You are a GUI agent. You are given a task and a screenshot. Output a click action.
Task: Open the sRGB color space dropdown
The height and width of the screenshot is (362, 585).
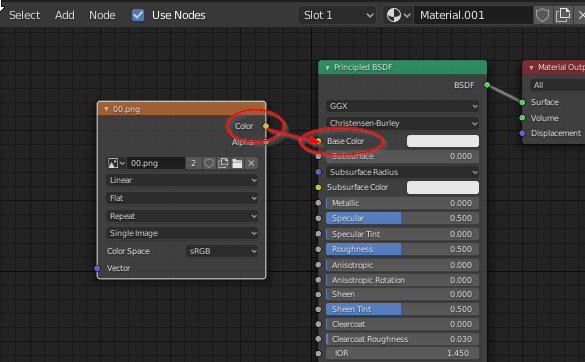point(222,251)
